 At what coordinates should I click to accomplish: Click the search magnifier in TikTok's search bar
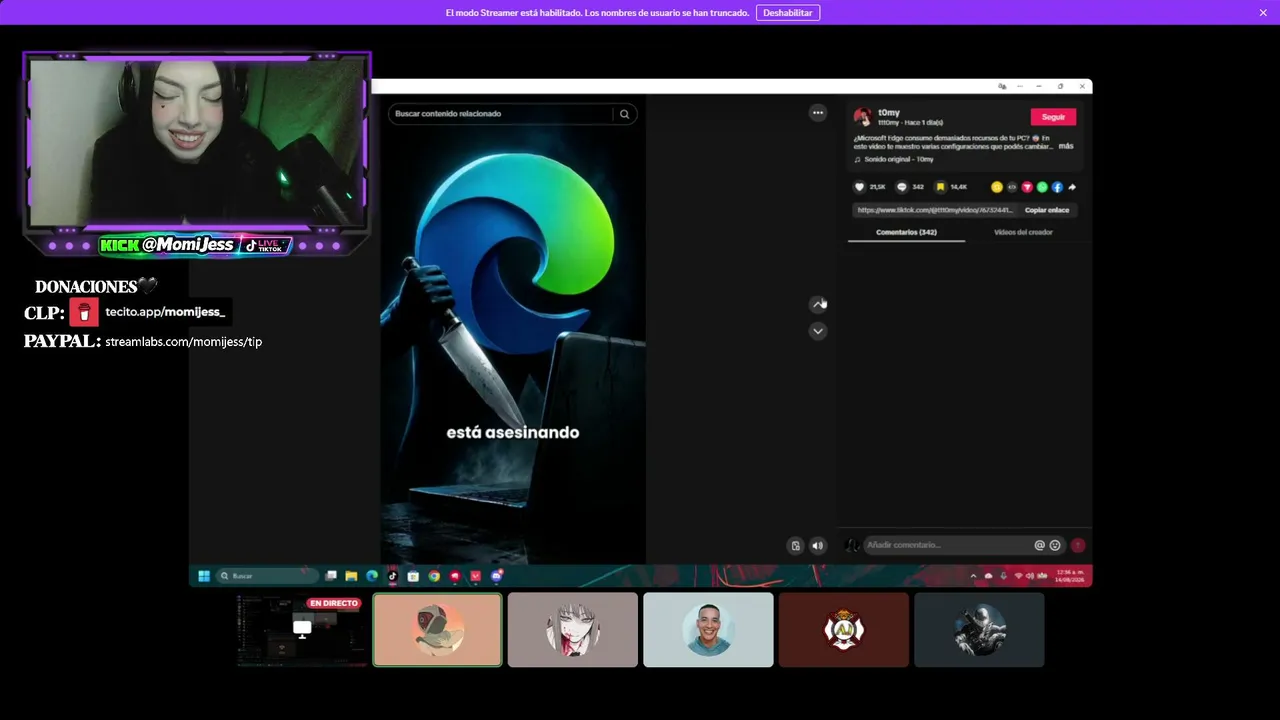(x=625, y=114)
